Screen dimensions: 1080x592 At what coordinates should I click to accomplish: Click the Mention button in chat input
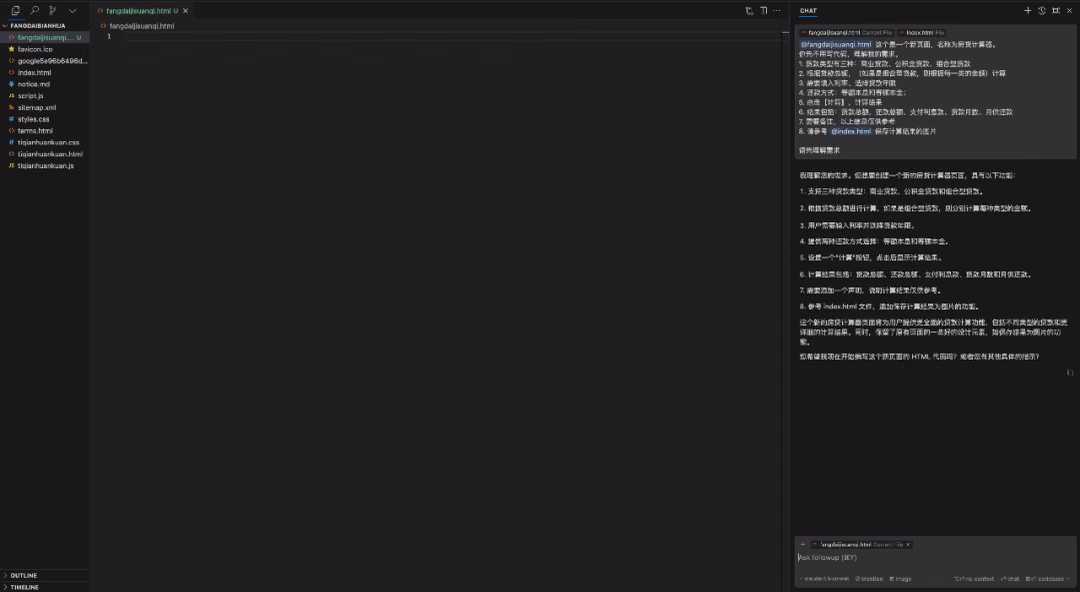(x=869, y=579)
